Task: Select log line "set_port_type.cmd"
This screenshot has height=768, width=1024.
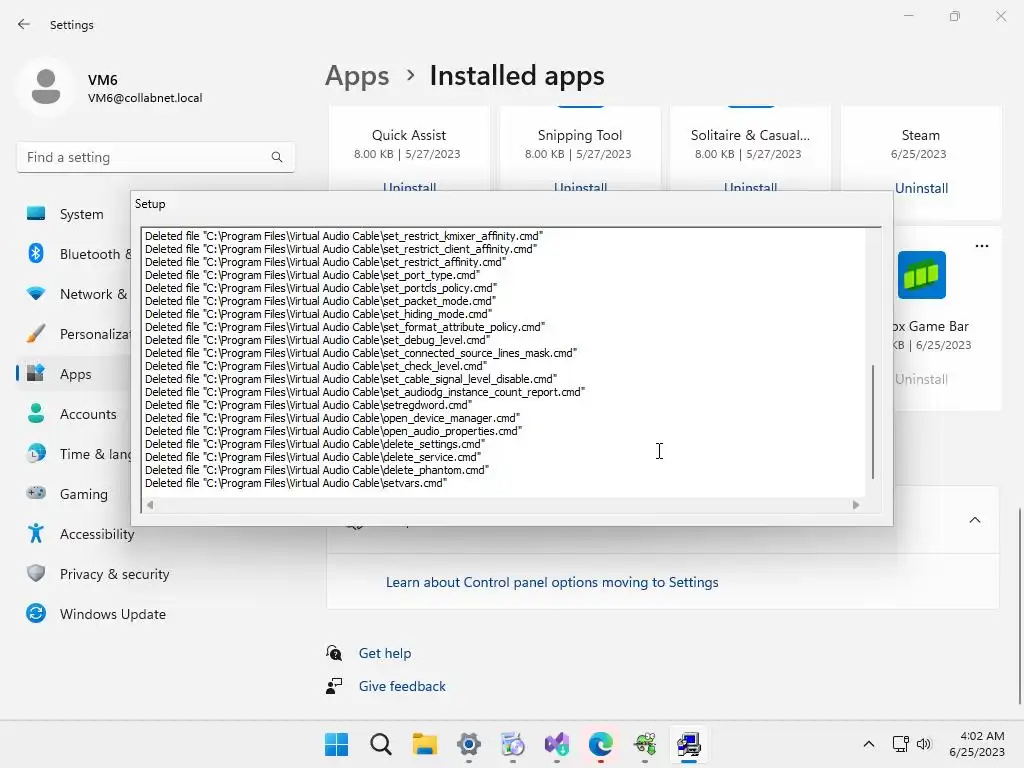Action: click(312, 275)
